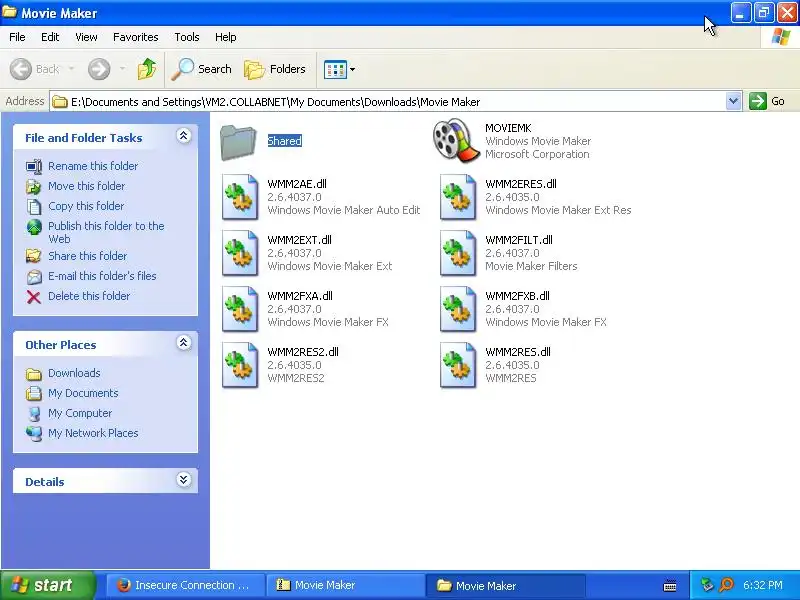This screenshot has height=600, width=800.
Task: Click the 6:32 PM taskbar clock
Action: (763, 585)
